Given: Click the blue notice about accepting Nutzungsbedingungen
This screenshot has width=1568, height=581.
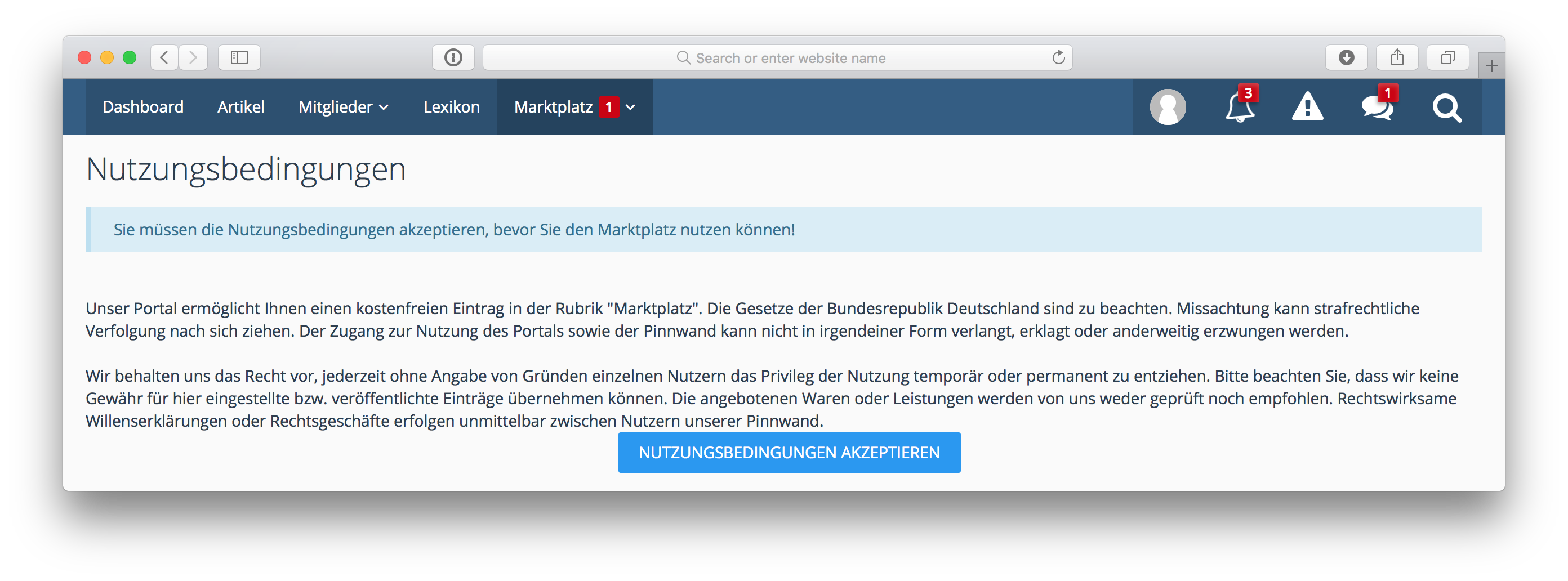Looking at the screenshot, I should tap(784, 230).
